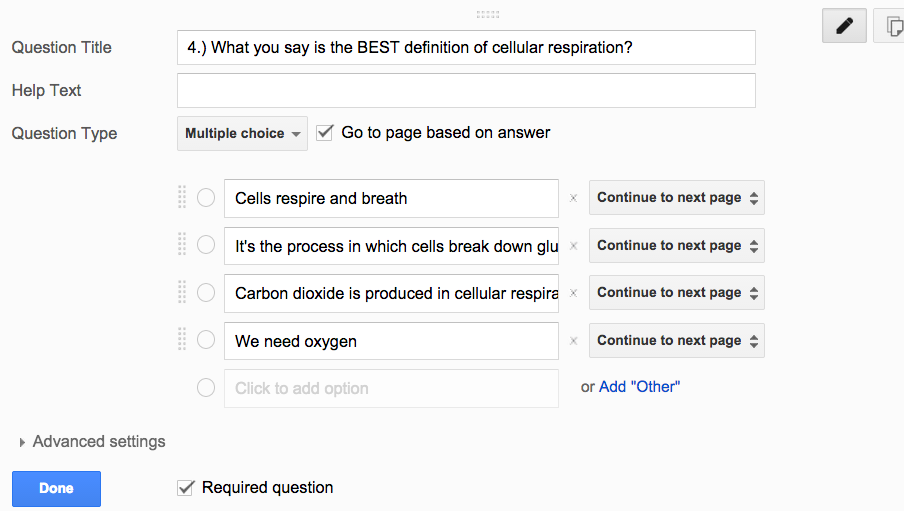
Task: Grab drag handle beside 'Cells respire and breath'
Action: (x=182, y=198)
